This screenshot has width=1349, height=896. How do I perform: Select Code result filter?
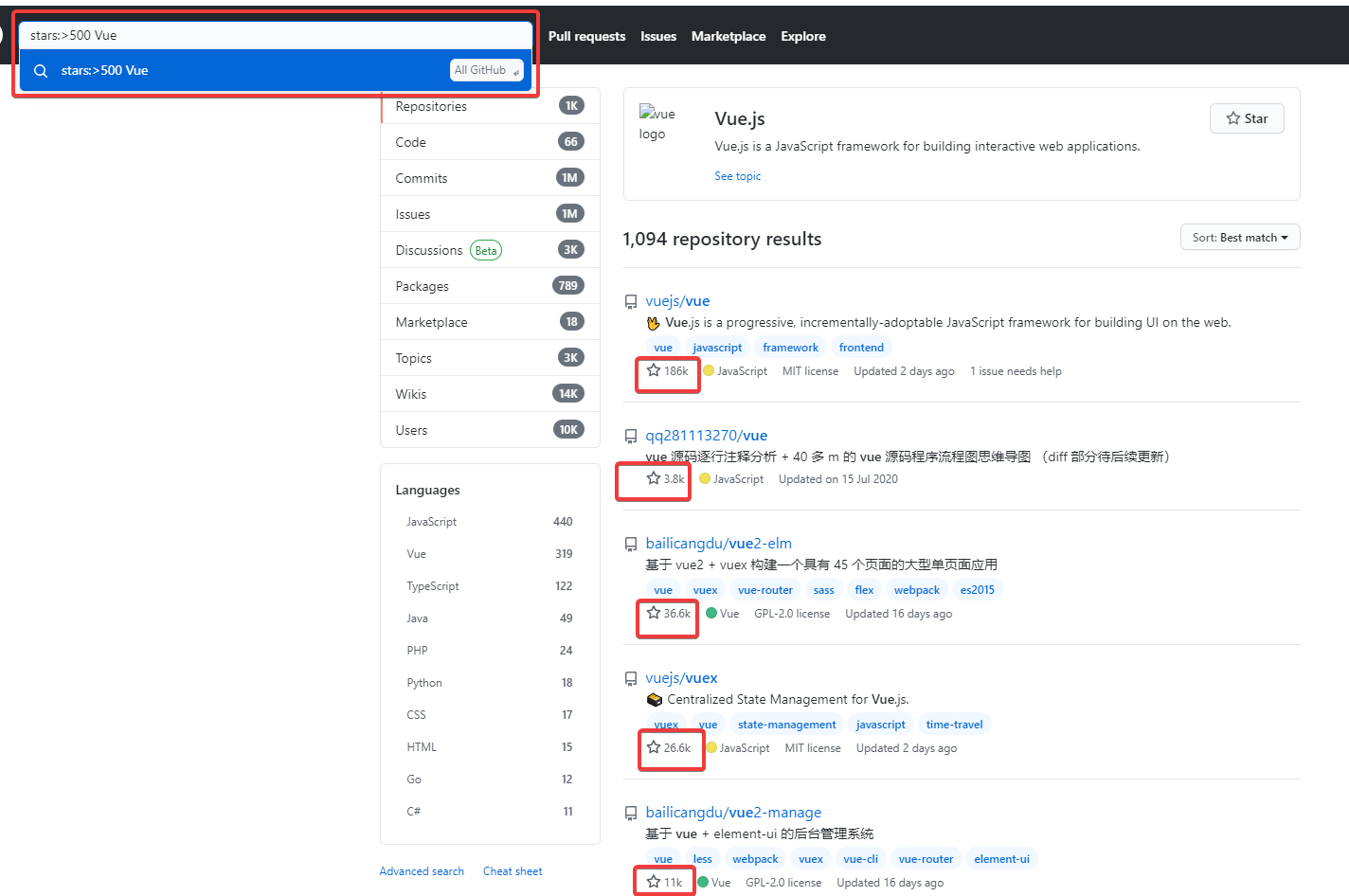click(491, 142)
